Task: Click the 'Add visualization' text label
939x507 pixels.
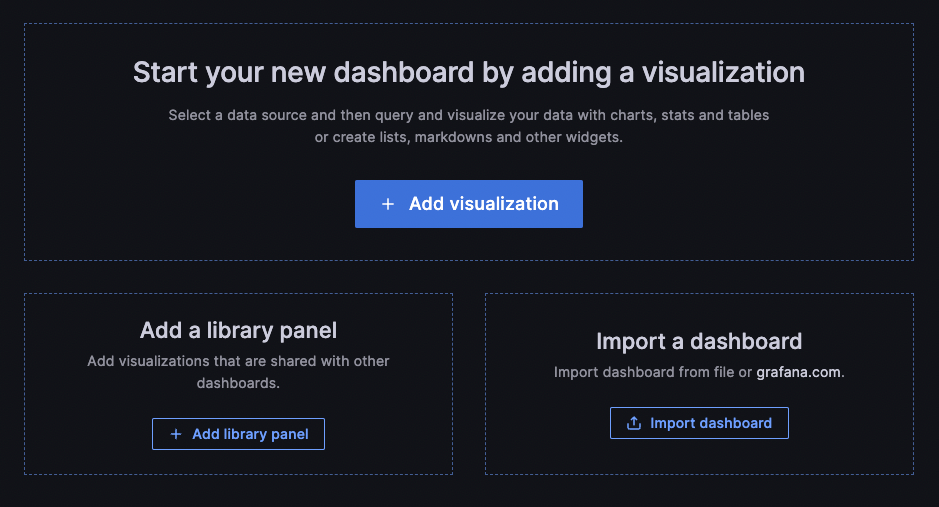Action: click(483, 204)
